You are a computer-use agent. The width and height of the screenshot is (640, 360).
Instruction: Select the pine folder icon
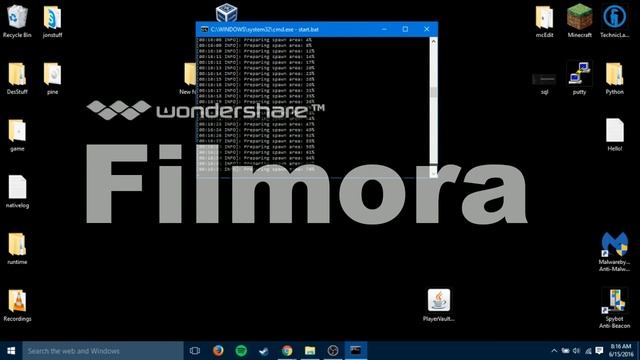[52, 78]
